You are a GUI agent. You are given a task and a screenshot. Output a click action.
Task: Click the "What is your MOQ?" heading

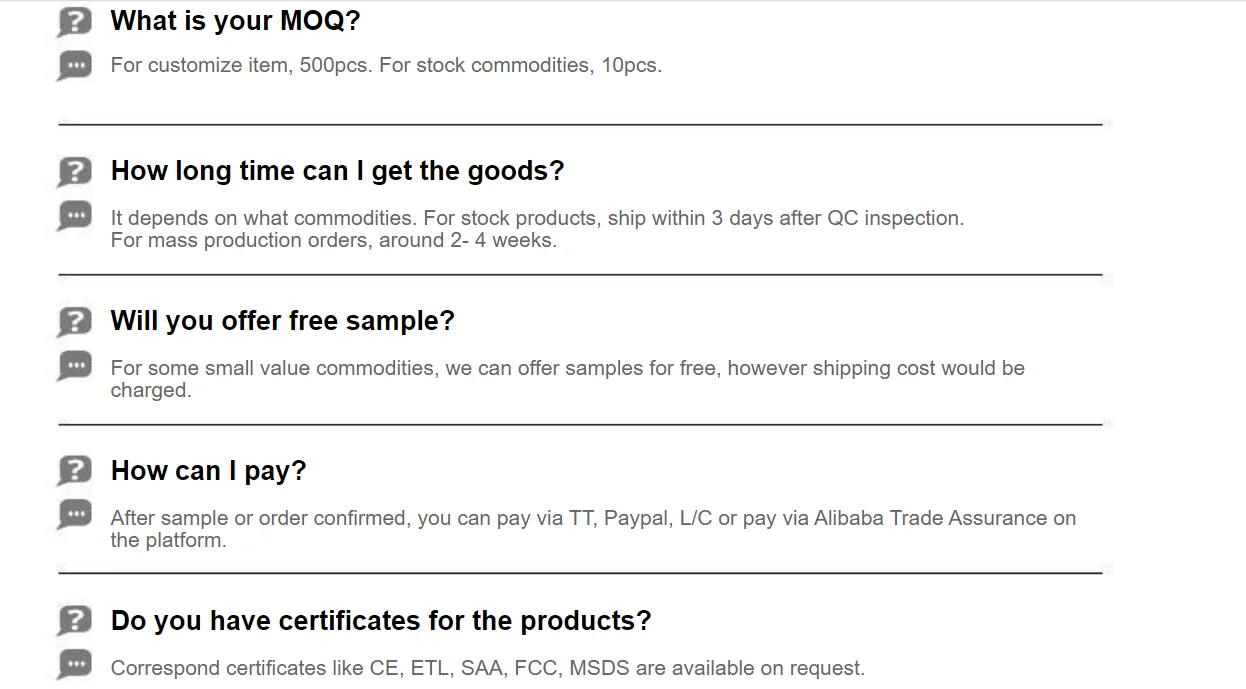[x=235, y=21]
